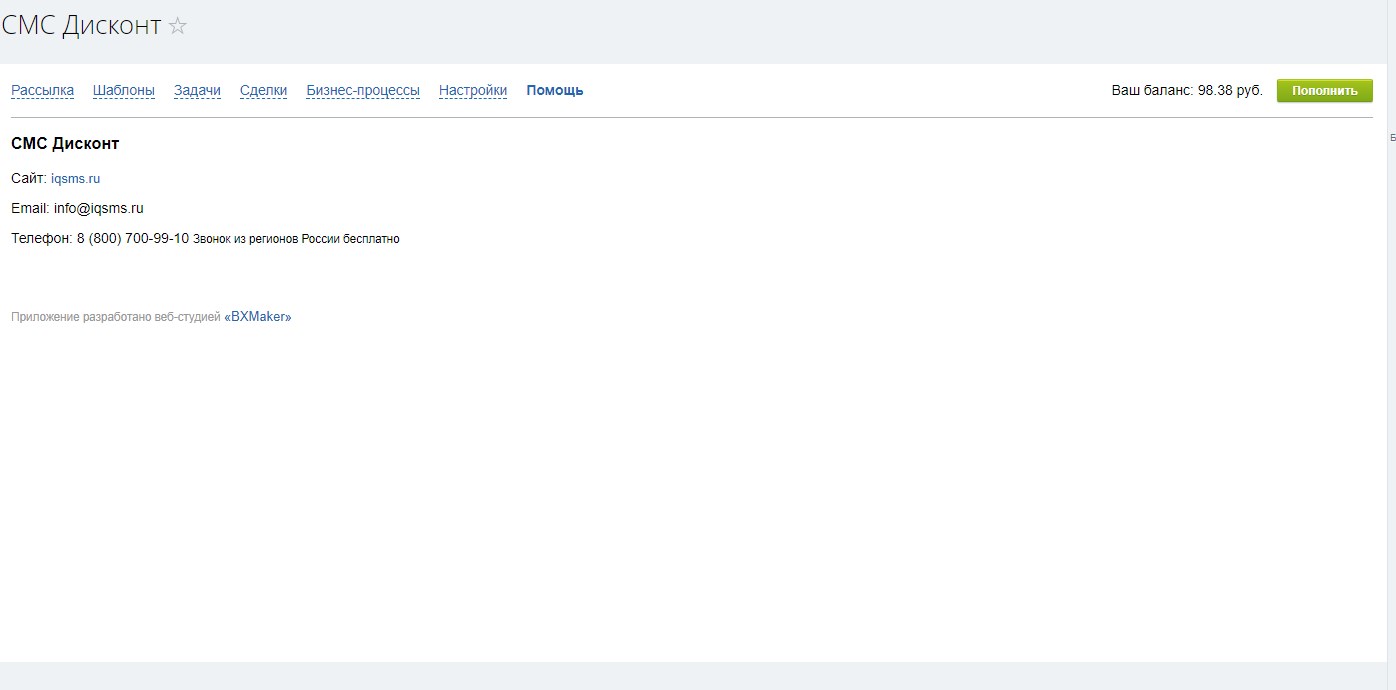Open the Бизнес-процессы tab
Viewport: 1396px width, 690px height.
(x=363, y=90)
